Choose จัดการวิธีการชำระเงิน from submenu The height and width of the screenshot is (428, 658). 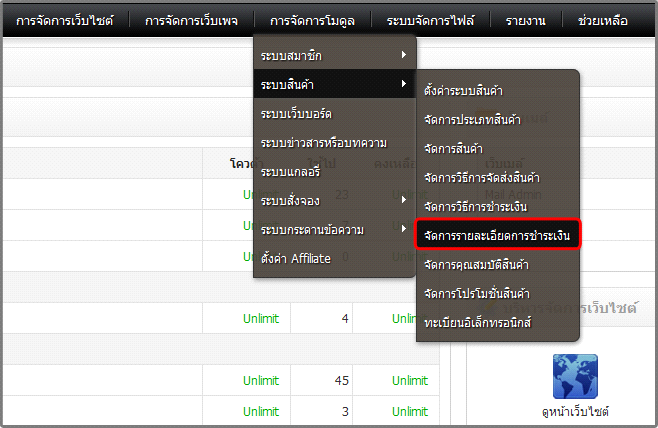tap(498, 206)
